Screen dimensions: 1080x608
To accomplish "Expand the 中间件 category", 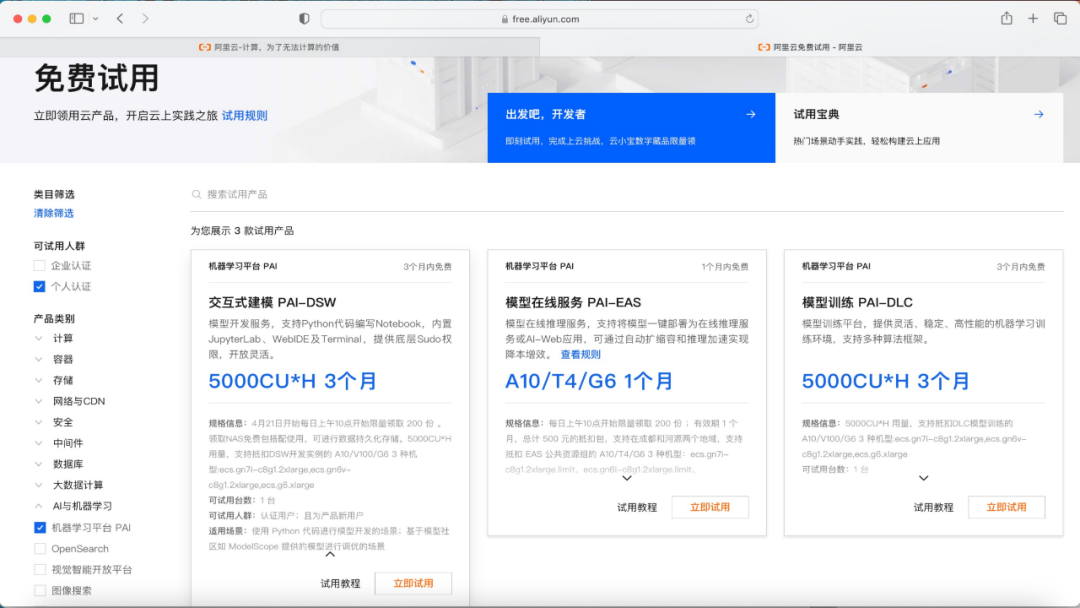I will (39, 443).
